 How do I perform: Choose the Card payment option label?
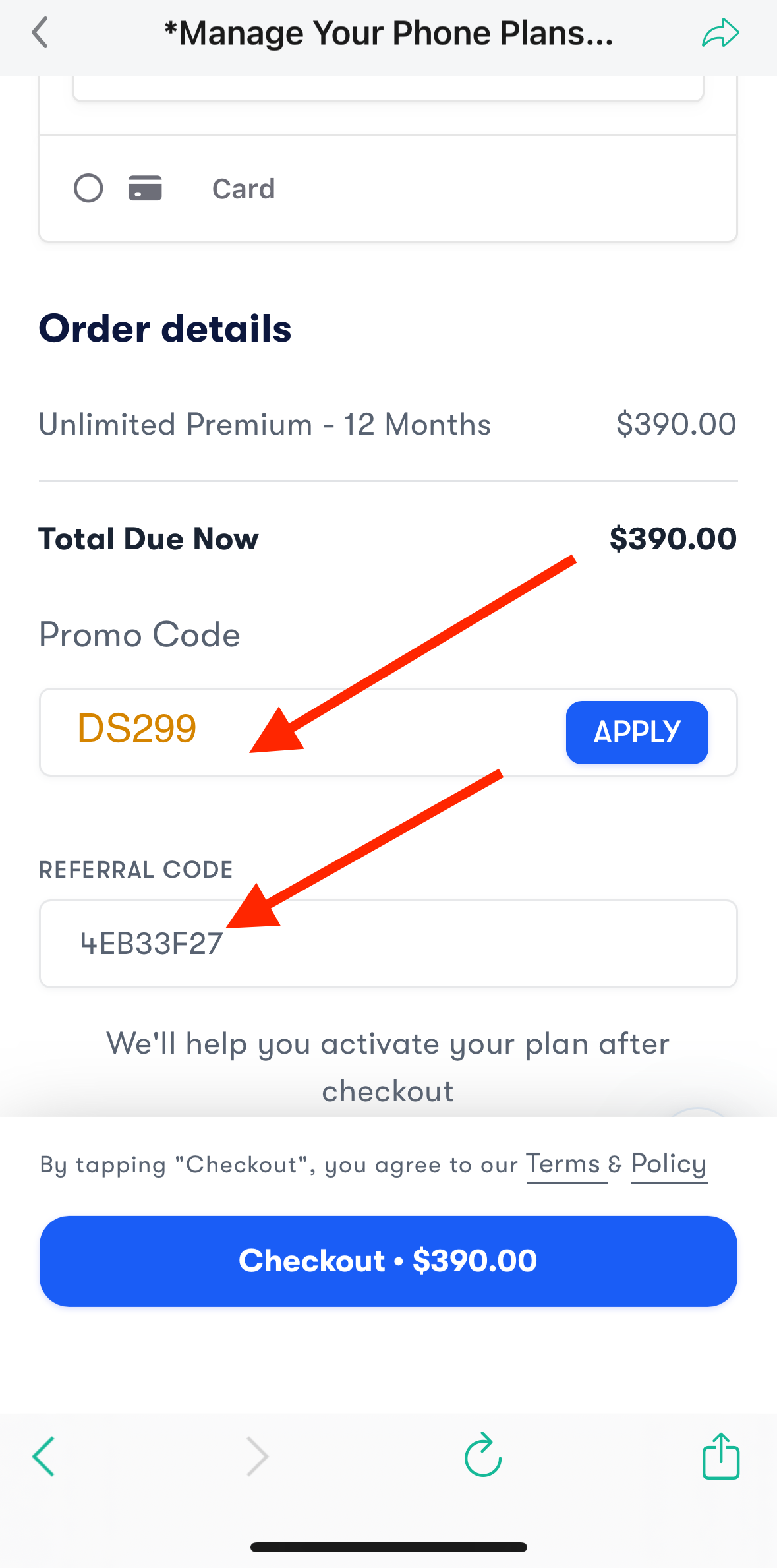pos(243,189)
